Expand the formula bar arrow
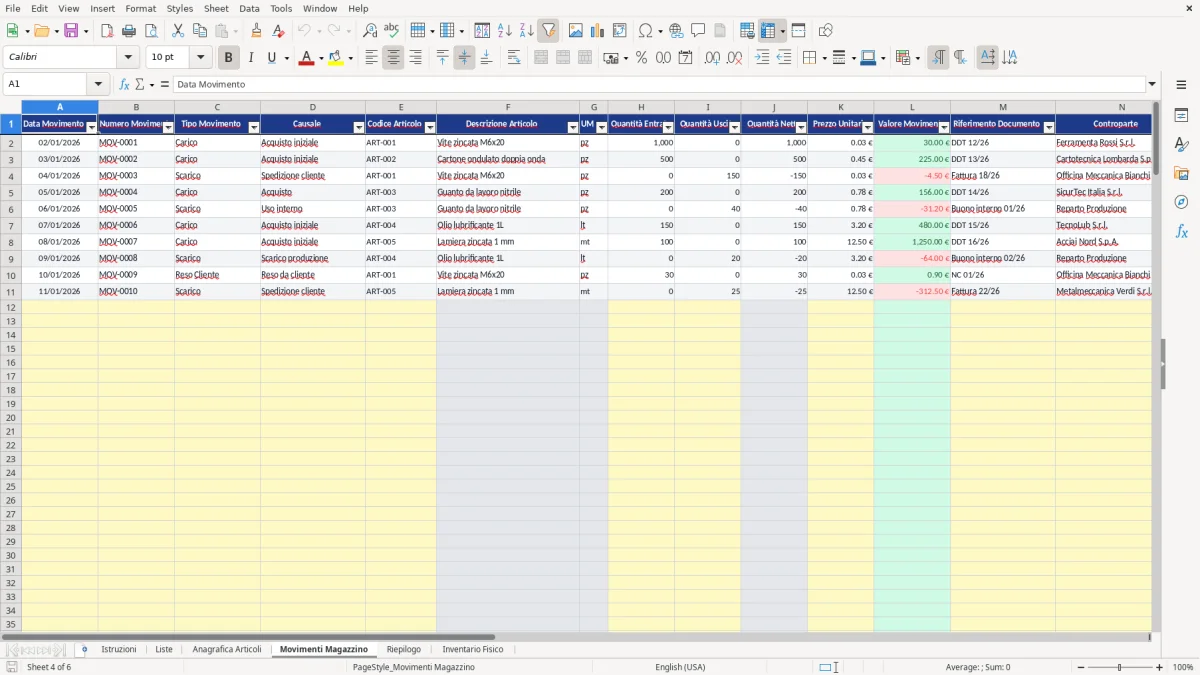1200x675 pixels. coord(1152,85)
